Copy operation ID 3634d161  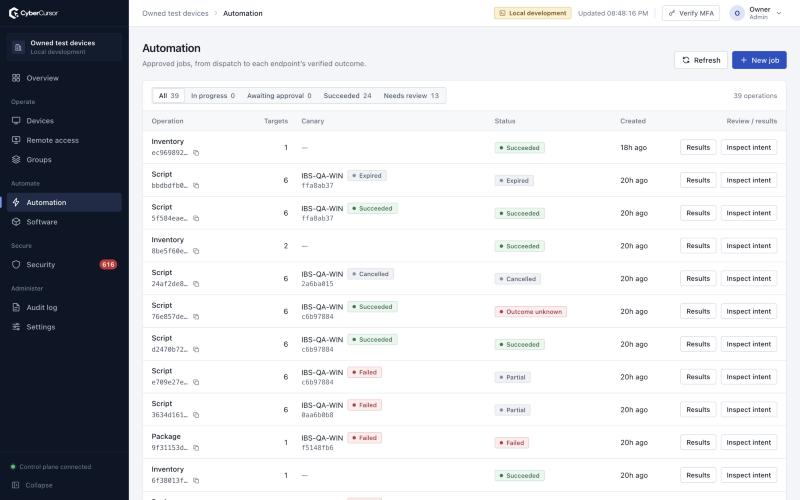(196, 415)
